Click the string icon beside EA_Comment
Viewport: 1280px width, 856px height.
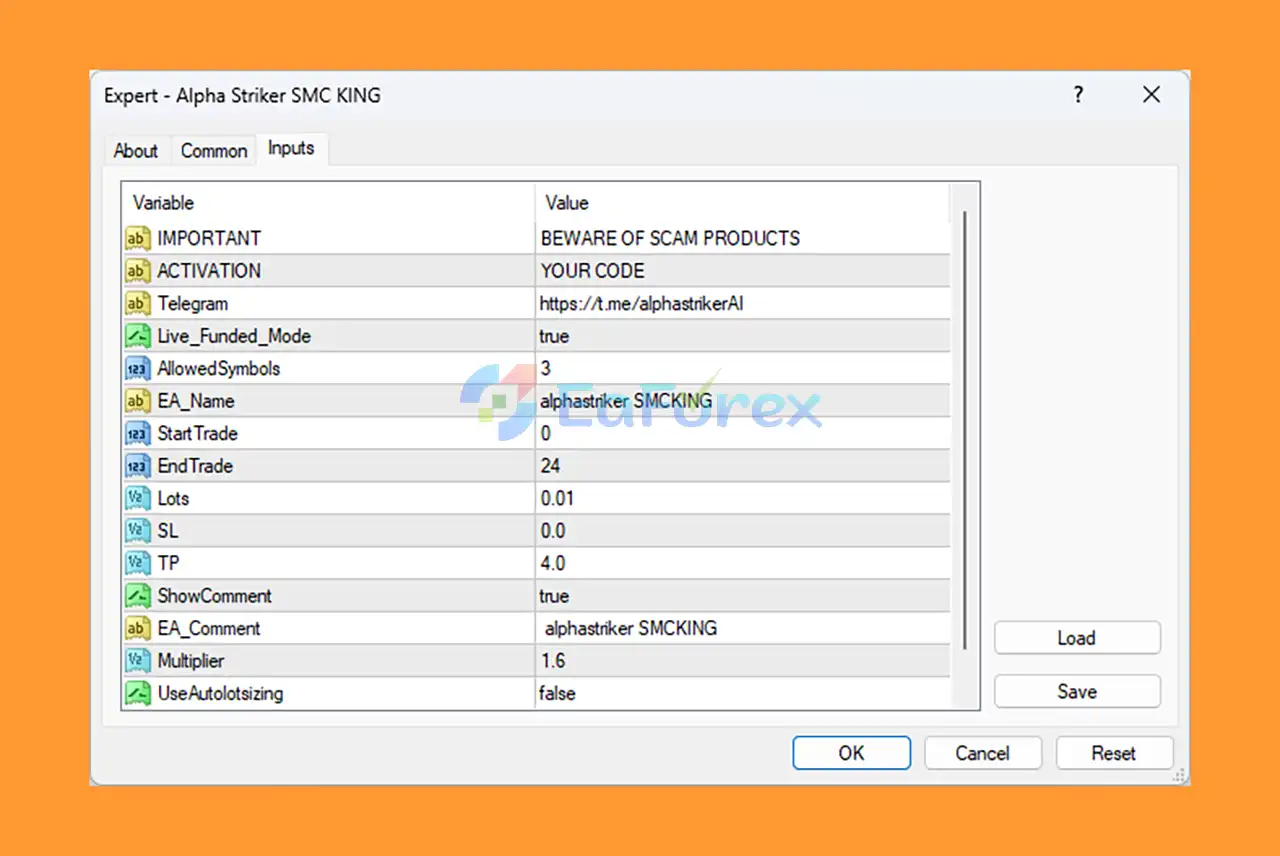pos(136,628)
